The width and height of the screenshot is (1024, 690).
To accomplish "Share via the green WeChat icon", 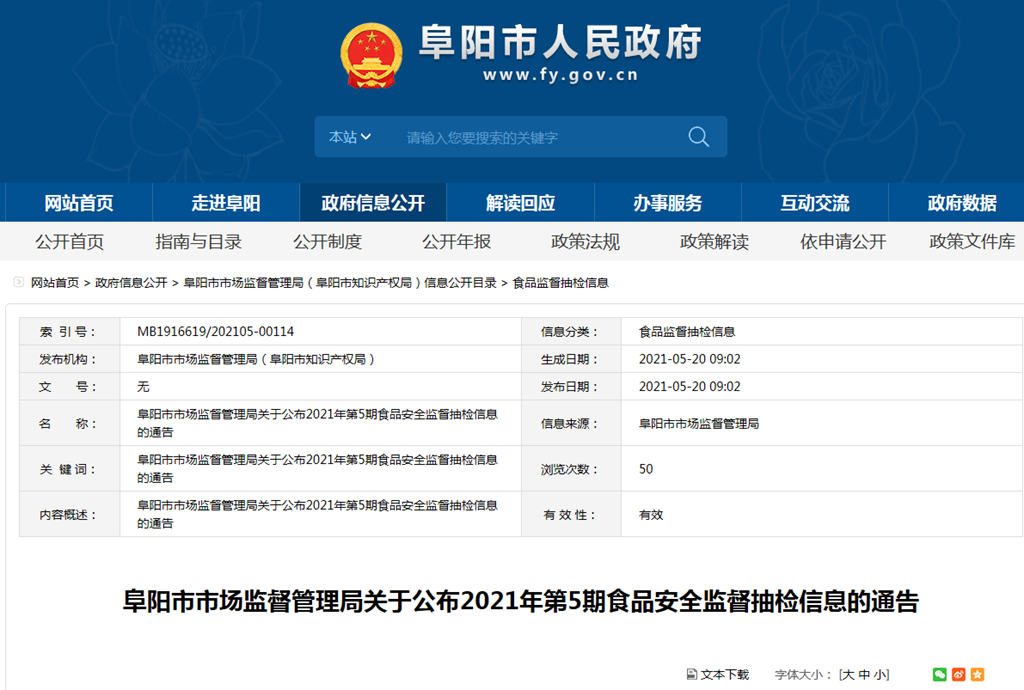I will coord(940,674).
